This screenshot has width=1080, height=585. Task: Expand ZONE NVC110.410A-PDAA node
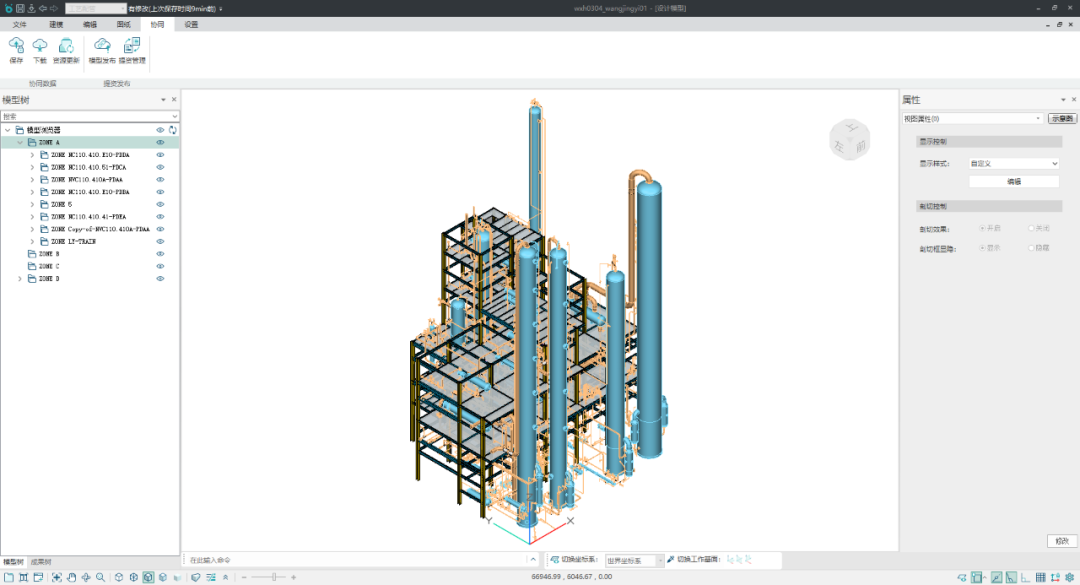[x=32, y=180]
